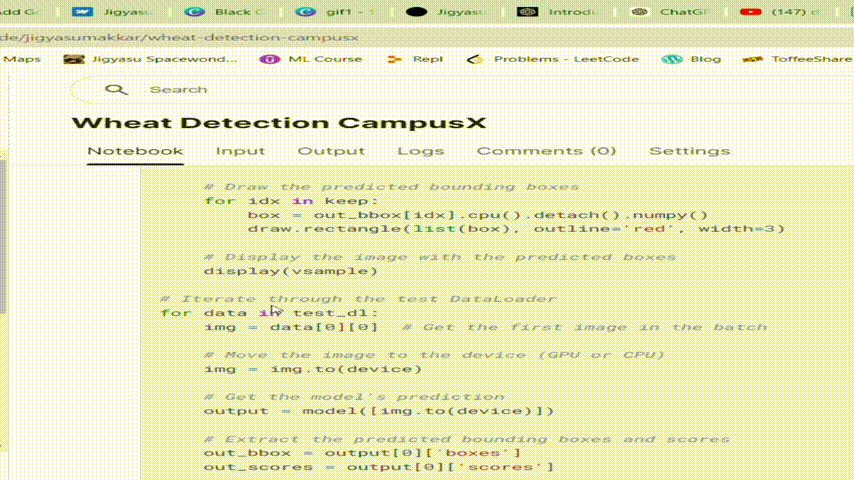Click the search magnifier icon
The height and width of the screenshot is (480, 854).
[116, 90]
